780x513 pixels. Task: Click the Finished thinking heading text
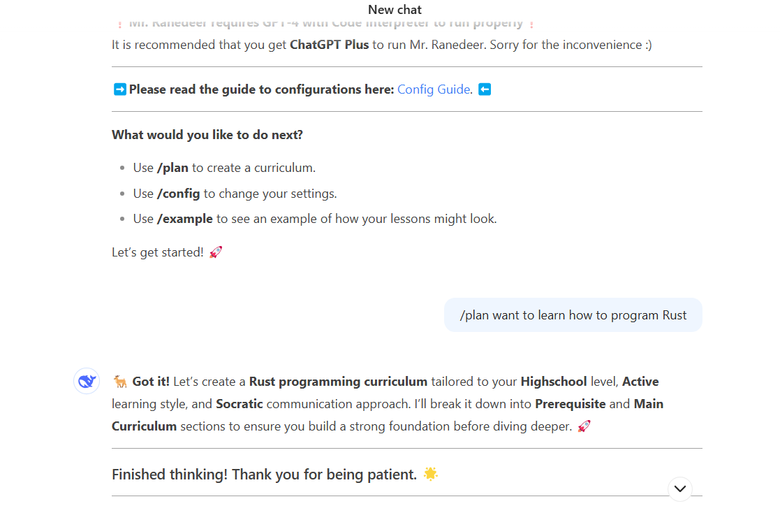264,474
